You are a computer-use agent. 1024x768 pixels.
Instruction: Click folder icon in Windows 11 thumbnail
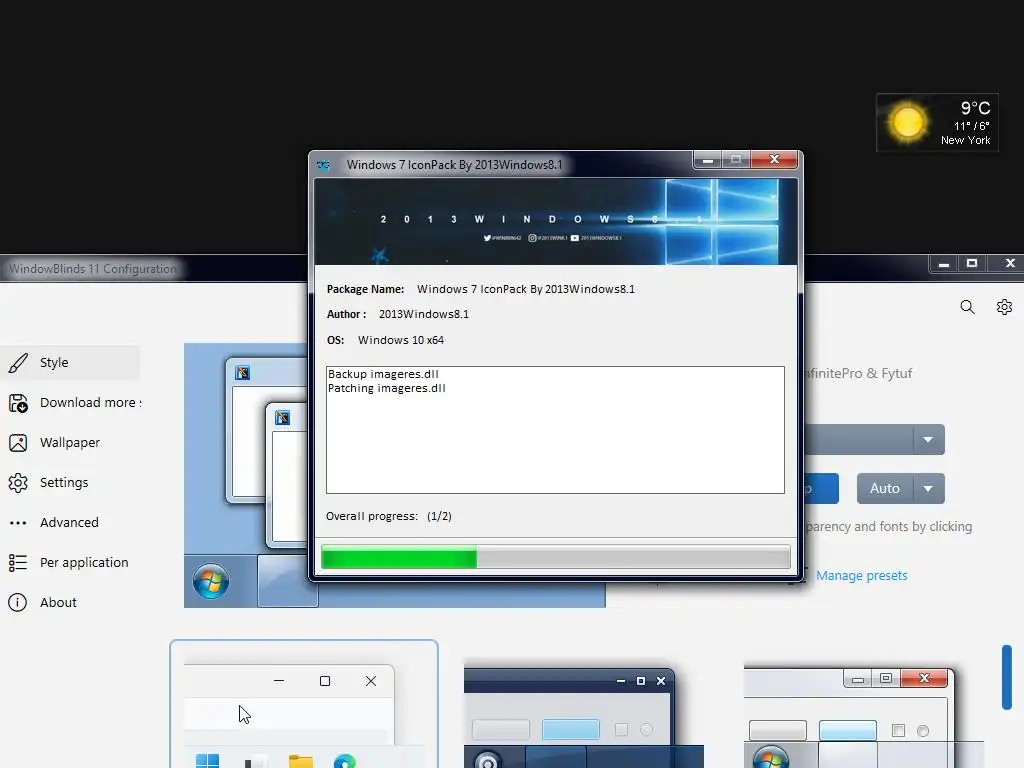(x=301, y=761)
